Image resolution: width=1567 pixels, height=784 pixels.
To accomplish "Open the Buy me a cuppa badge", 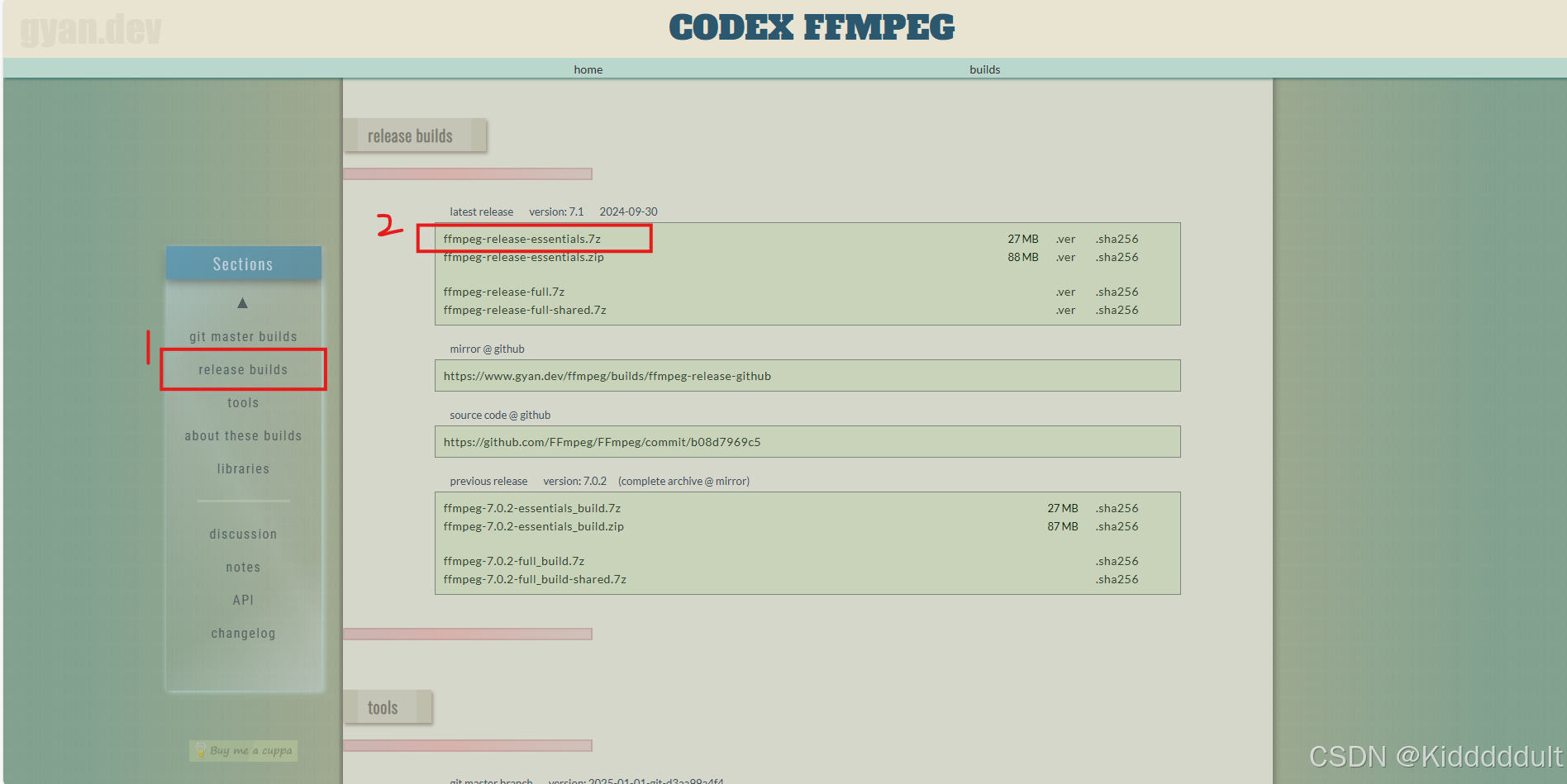I will click(x=243, y=750).
